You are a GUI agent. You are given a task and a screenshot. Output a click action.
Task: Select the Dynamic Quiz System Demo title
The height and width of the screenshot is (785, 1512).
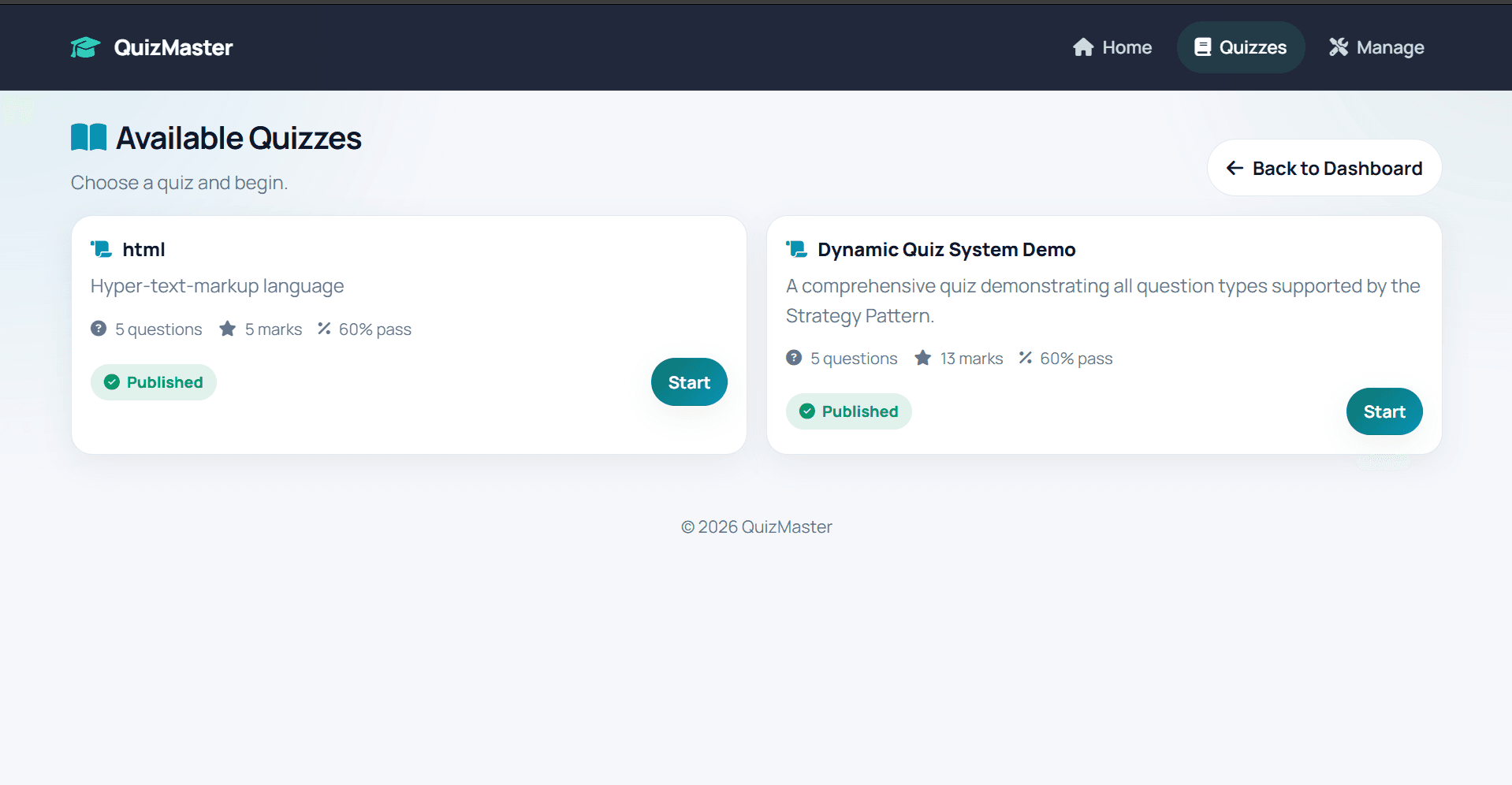(x=947, y=250)
